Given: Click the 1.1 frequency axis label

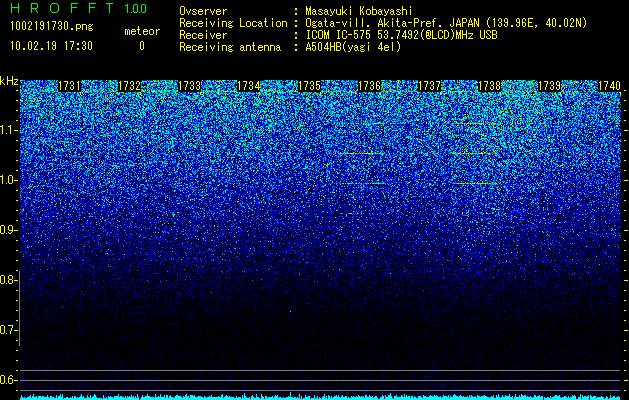Looking at the screenshot, I should (x=8, y=130).
